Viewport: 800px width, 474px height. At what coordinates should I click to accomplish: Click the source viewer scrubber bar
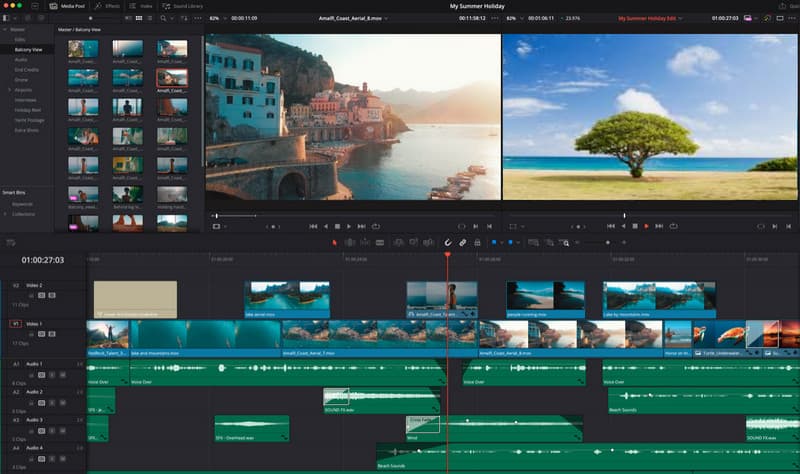[x=353, y=216]
